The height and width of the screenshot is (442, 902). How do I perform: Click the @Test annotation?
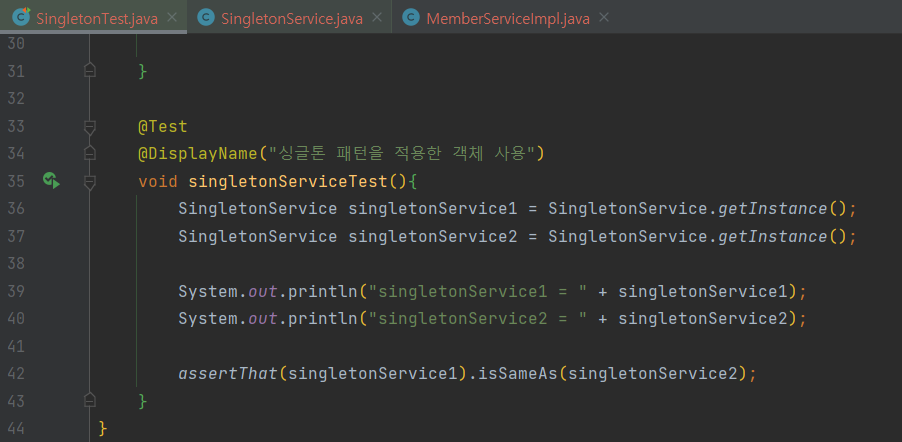coord(163,127)
